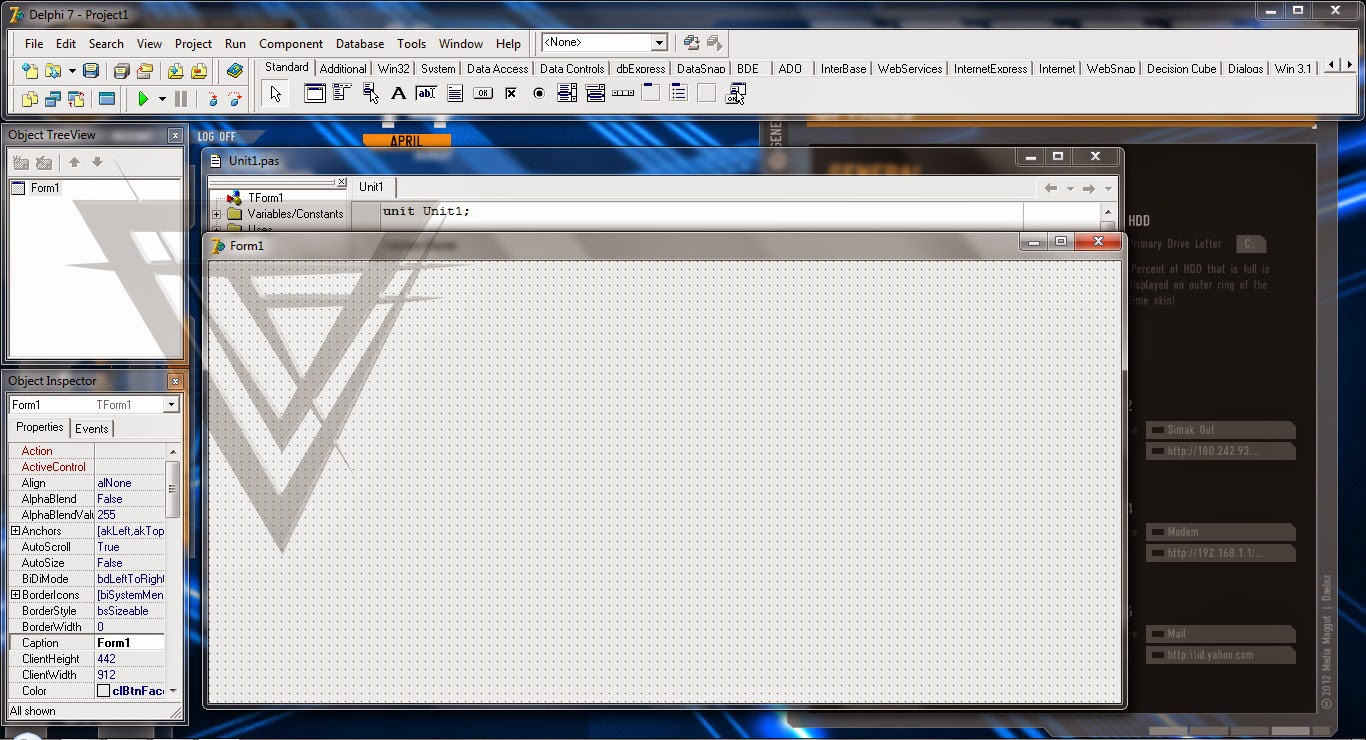This screenshot has height=740, width=1366.
Task: Open the Object Inspector Form1 component selector
Action: pyautogui.click(x=94, y=405)
